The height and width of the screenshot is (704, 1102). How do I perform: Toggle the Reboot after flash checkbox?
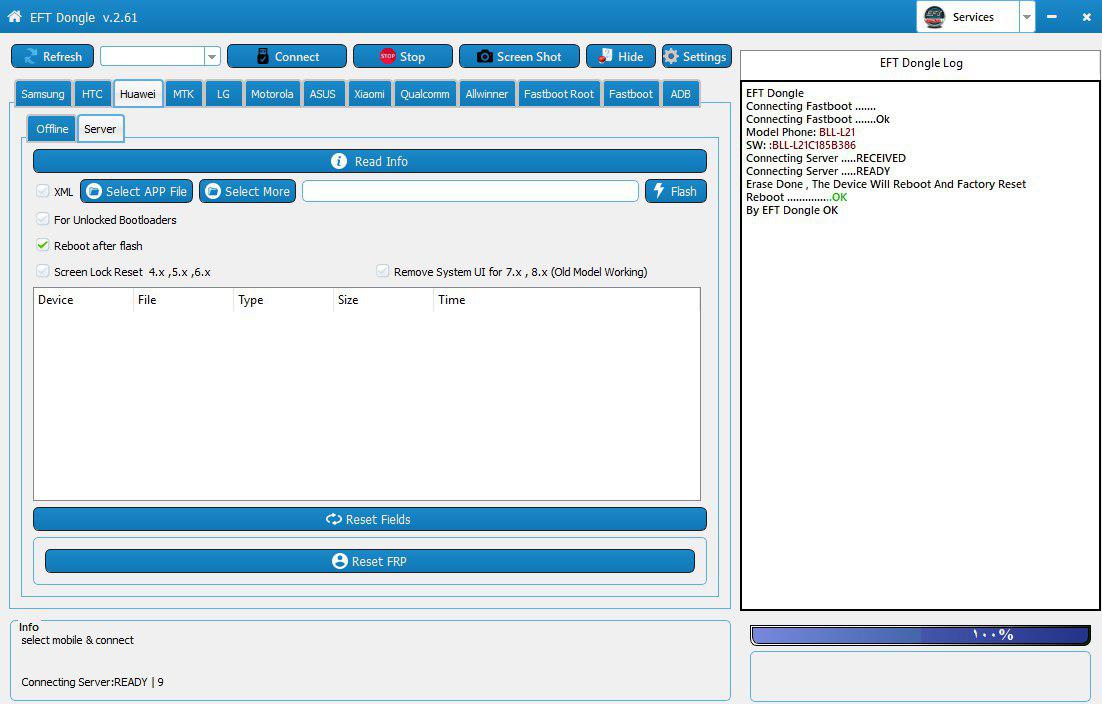43,245
